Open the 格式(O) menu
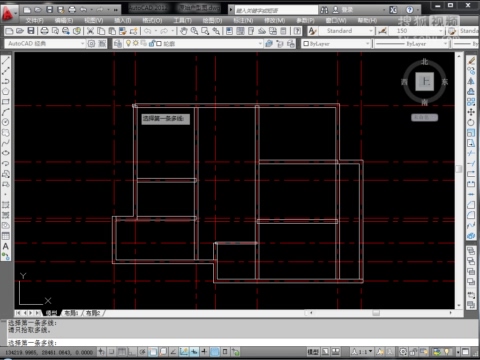This screenshot has height=360, width=480. pyautogui.click(x=152, y=20)
